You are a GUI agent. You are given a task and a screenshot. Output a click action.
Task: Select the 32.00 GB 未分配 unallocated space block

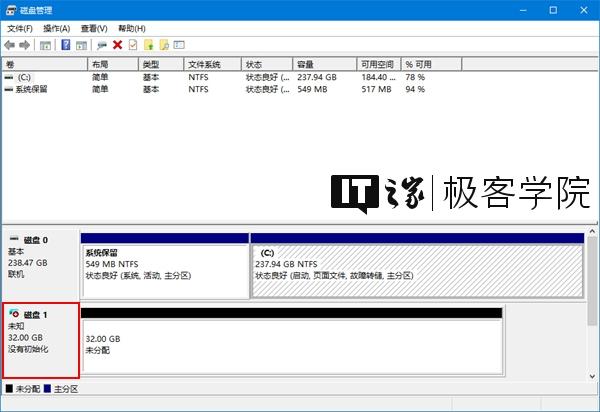(292, 342)
